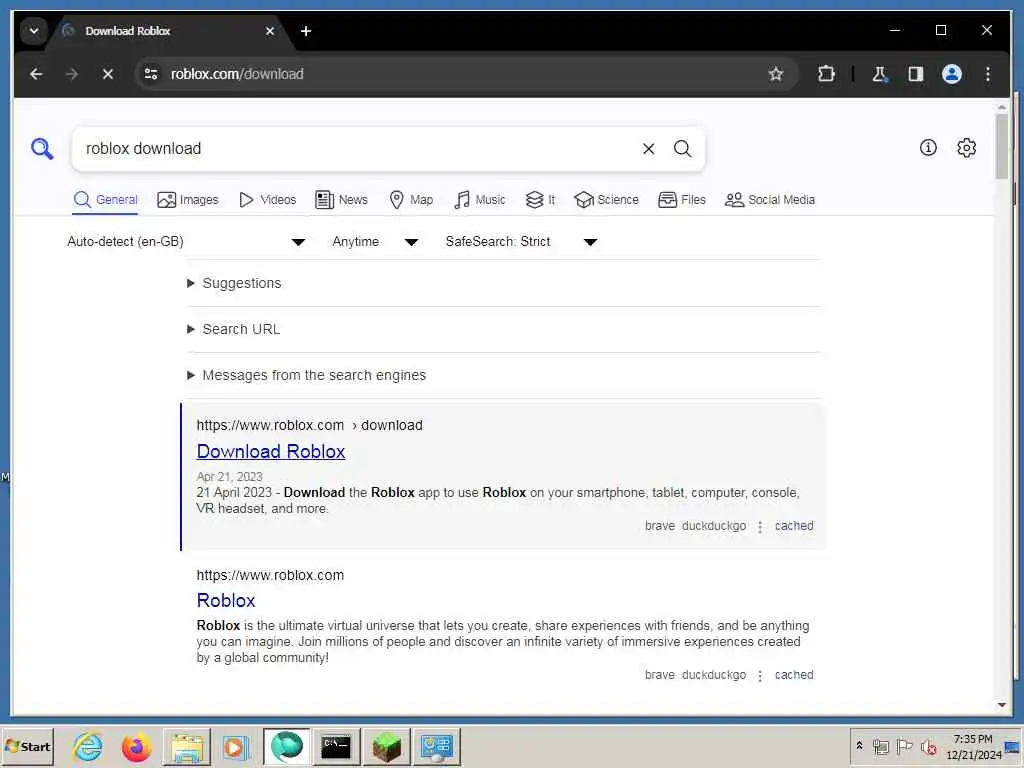1024x768 pixels.
Task: Show hidden system tray icons
Action: pyautogui.click(x=859, y=745)
